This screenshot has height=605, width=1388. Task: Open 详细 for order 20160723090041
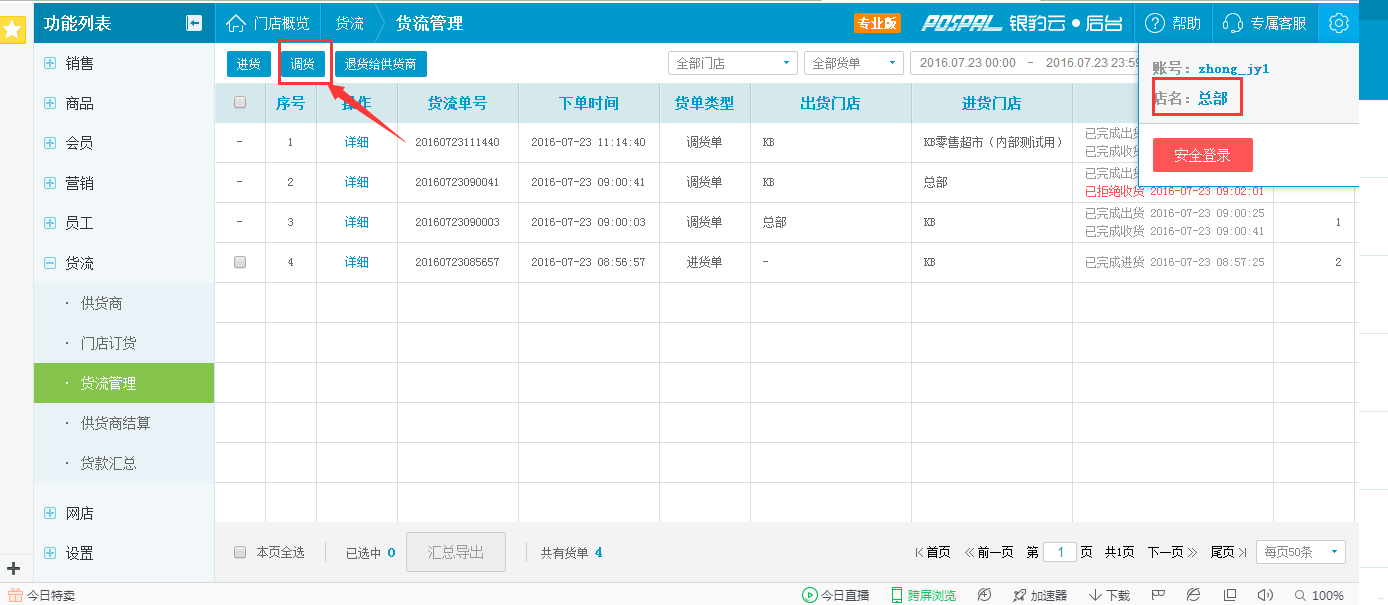[357, 182]
